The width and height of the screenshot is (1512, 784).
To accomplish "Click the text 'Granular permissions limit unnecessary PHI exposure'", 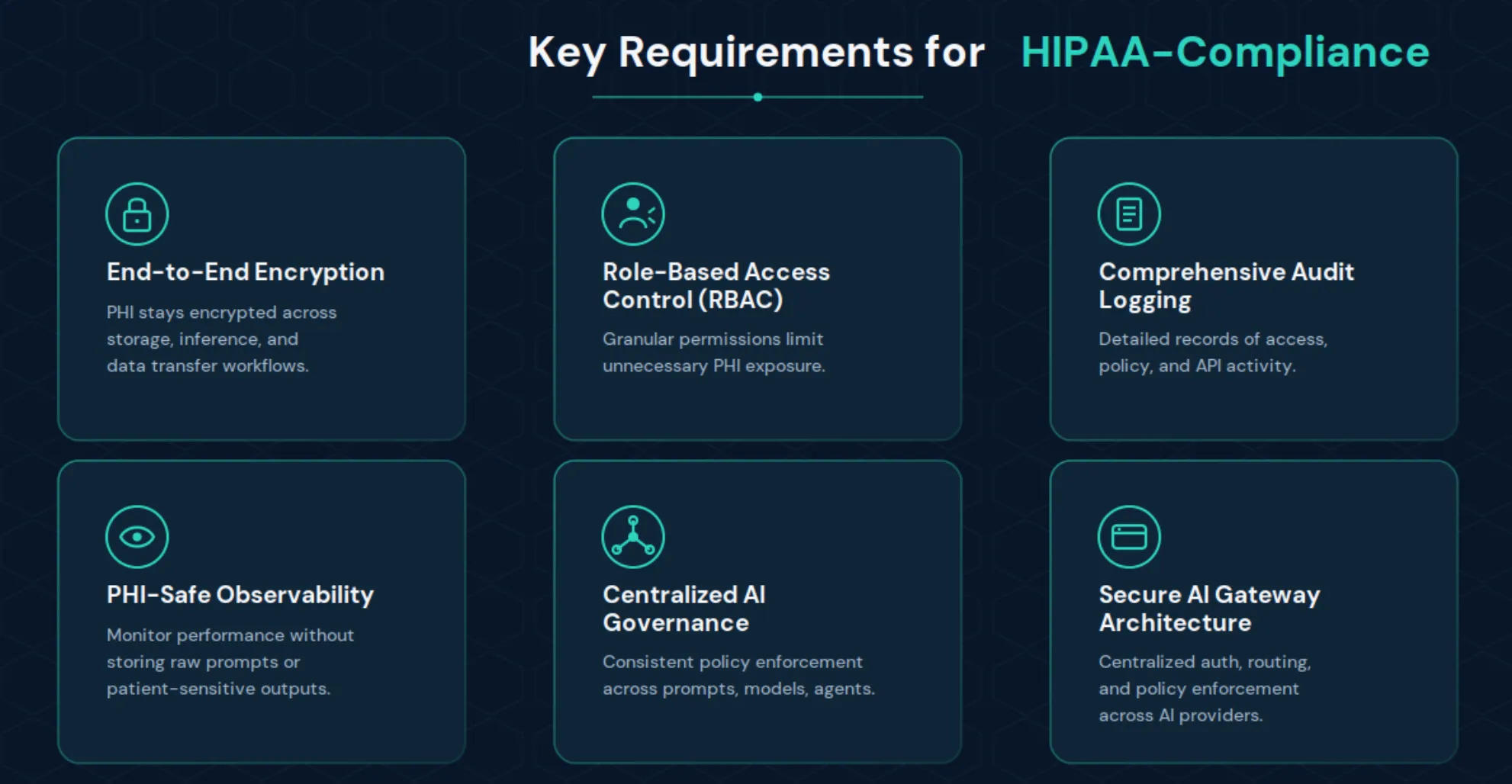I will [x=714, y=352].
